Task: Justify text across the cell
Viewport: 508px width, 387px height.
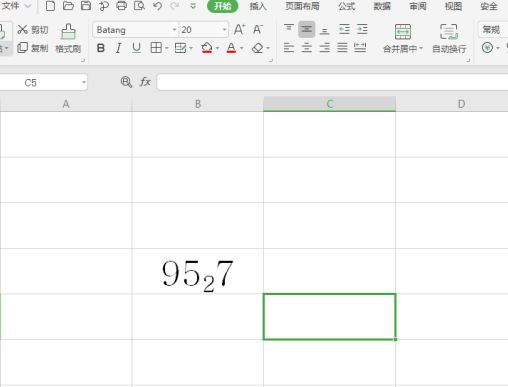Action: coord(342,48)
